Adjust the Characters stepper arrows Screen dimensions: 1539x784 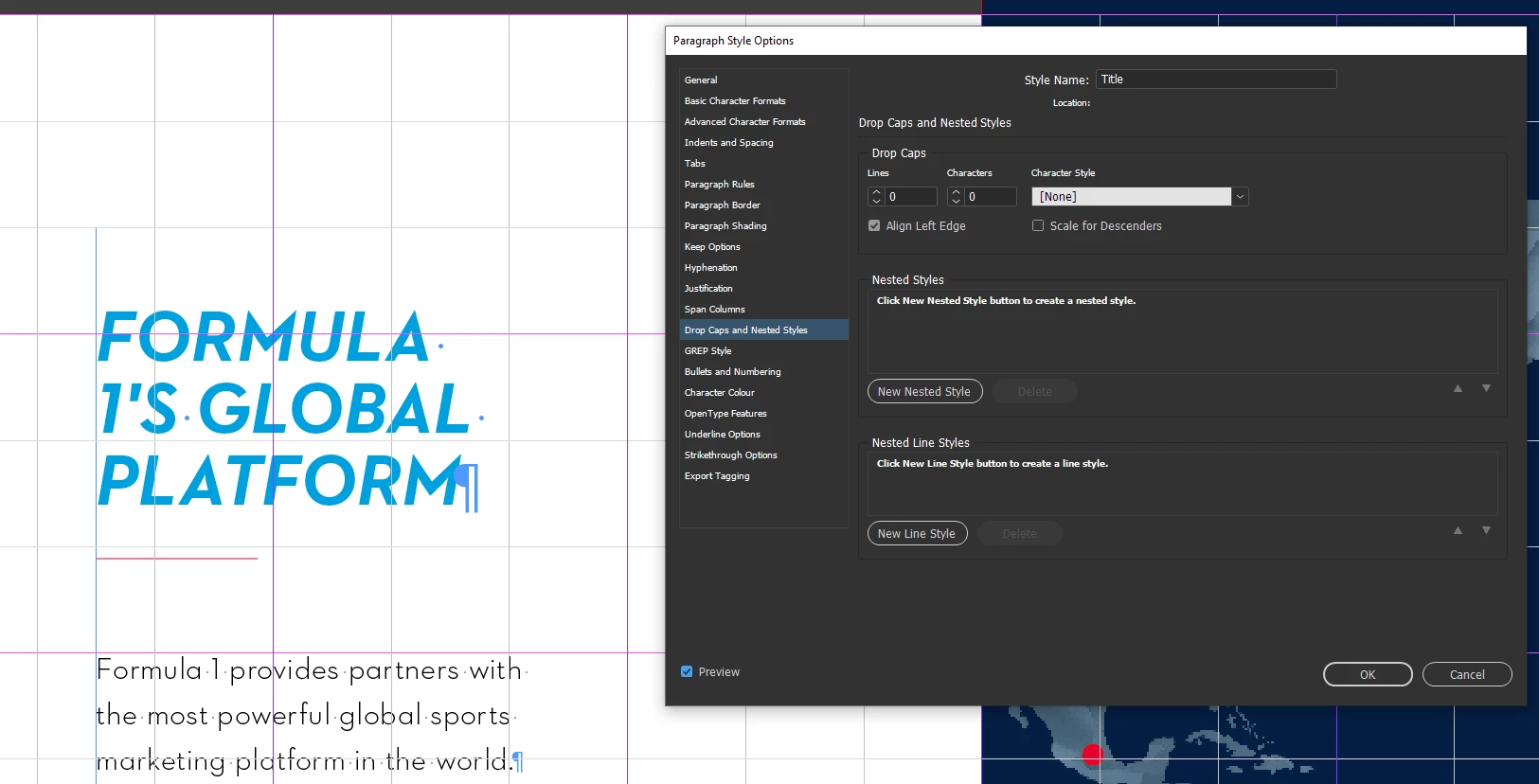956,197
